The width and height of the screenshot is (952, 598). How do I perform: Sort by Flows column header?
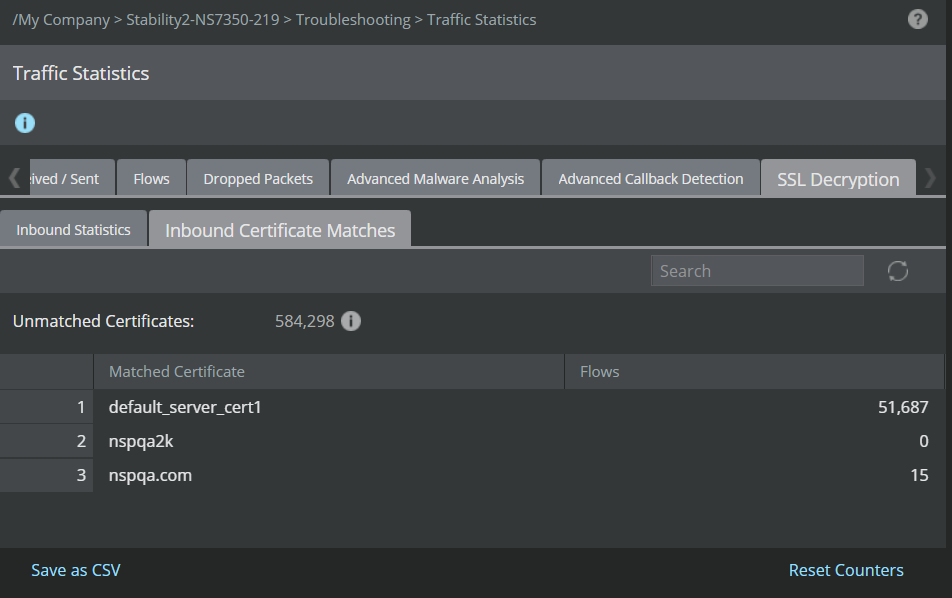click(x=754, y=372)
